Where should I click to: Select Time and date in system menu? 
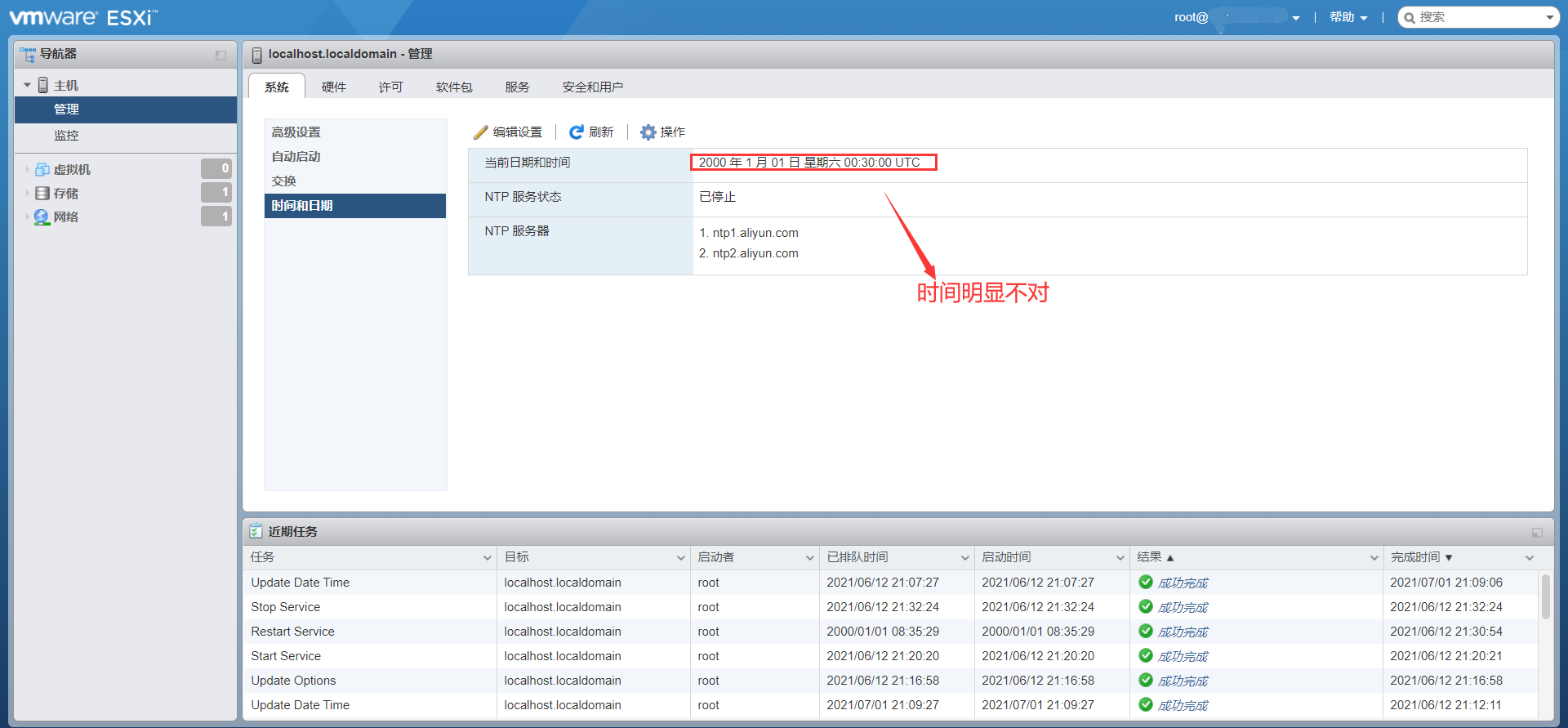click(x=355, y=206)
